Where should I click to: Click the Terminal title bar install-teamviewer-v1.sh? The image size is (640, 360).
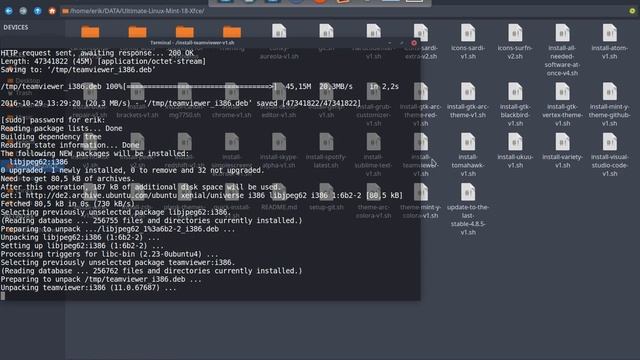tap(192, 43)
